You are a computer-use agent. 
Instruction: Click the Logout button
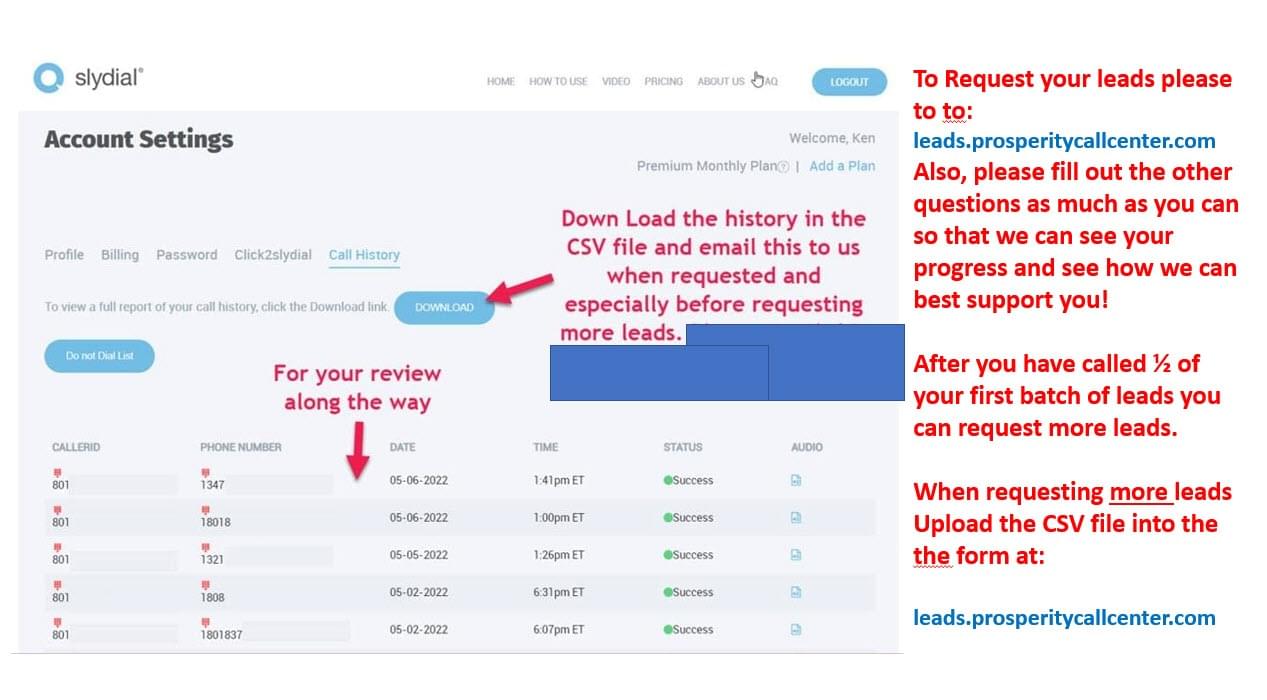[849, 82]
